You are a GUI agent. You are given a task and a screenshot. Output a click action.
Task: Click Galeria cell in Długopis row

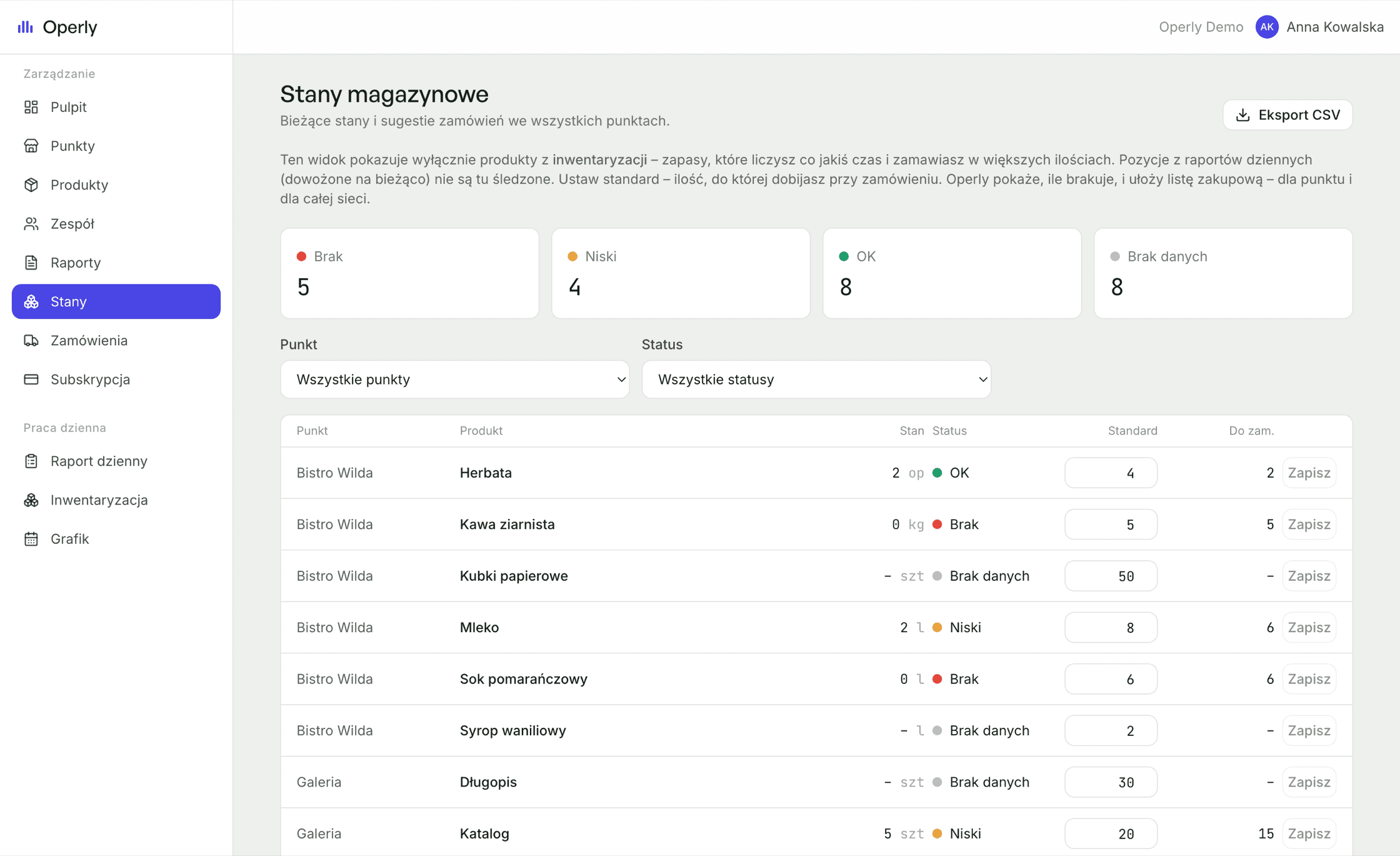click(319, 782)
